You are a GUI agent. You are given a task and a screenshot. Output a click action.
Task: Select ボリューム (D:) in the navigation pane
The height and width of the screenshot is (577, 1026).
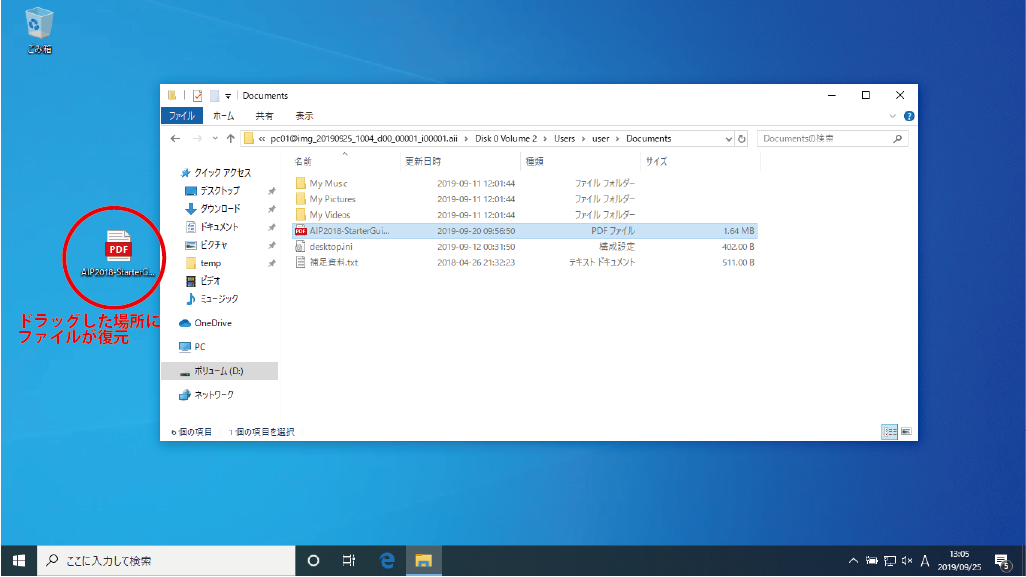[218, 371]
